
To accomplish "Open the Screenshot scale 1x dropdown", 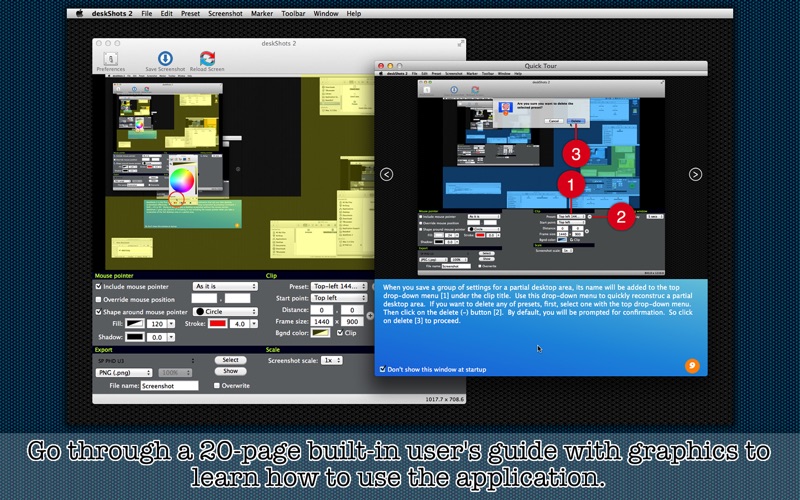I will pyautogui.click(x=332, y=360).
